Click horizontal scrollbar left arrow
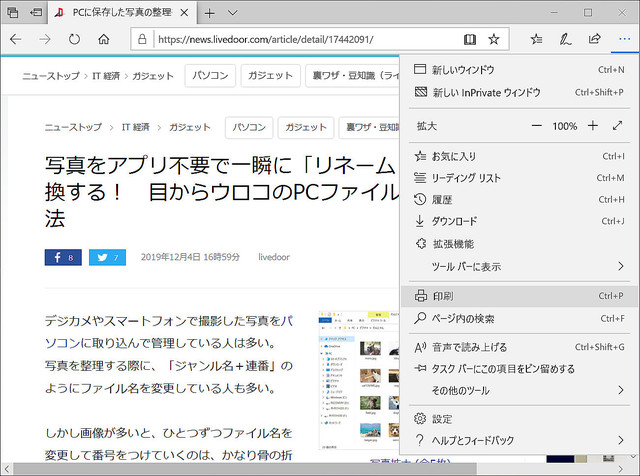The height and width of the screenshot is (476, 640). [x=6, y=469]
